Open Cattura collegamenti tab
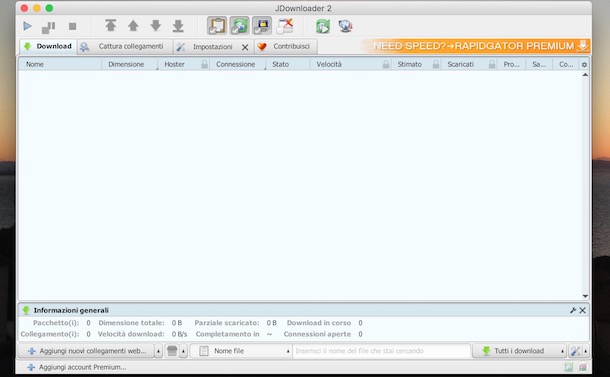The width and height of the screenshot is (610, 377). click(124, 46)
